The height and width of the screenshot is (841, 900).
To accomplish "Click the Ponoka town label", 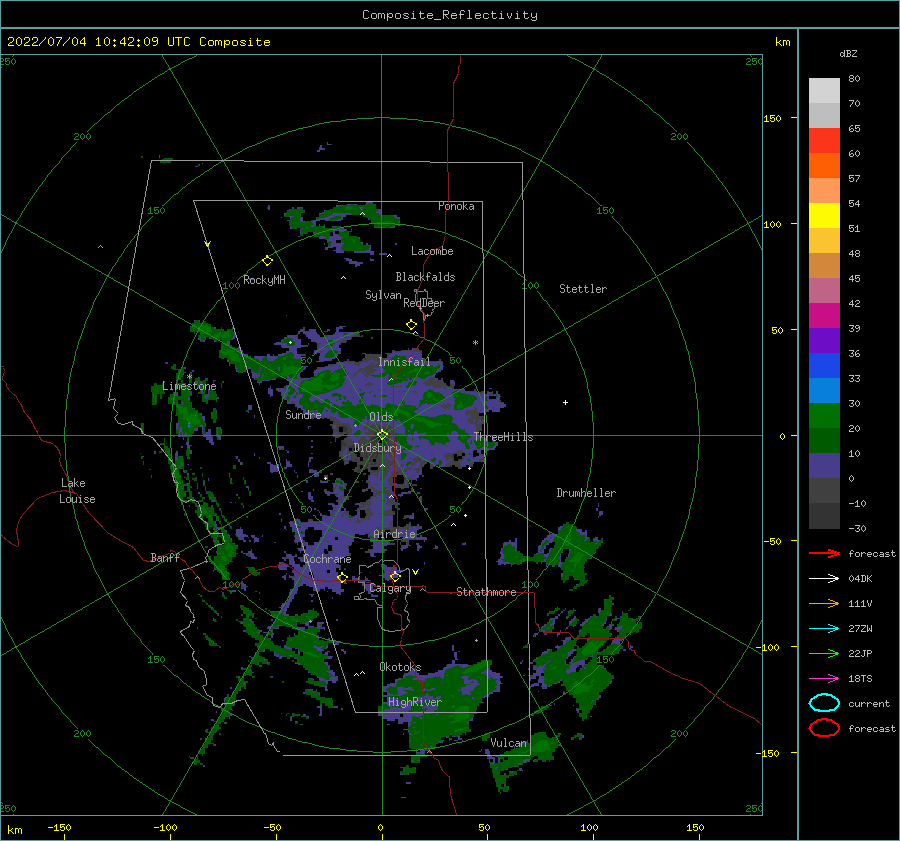I will coord(456,206).
